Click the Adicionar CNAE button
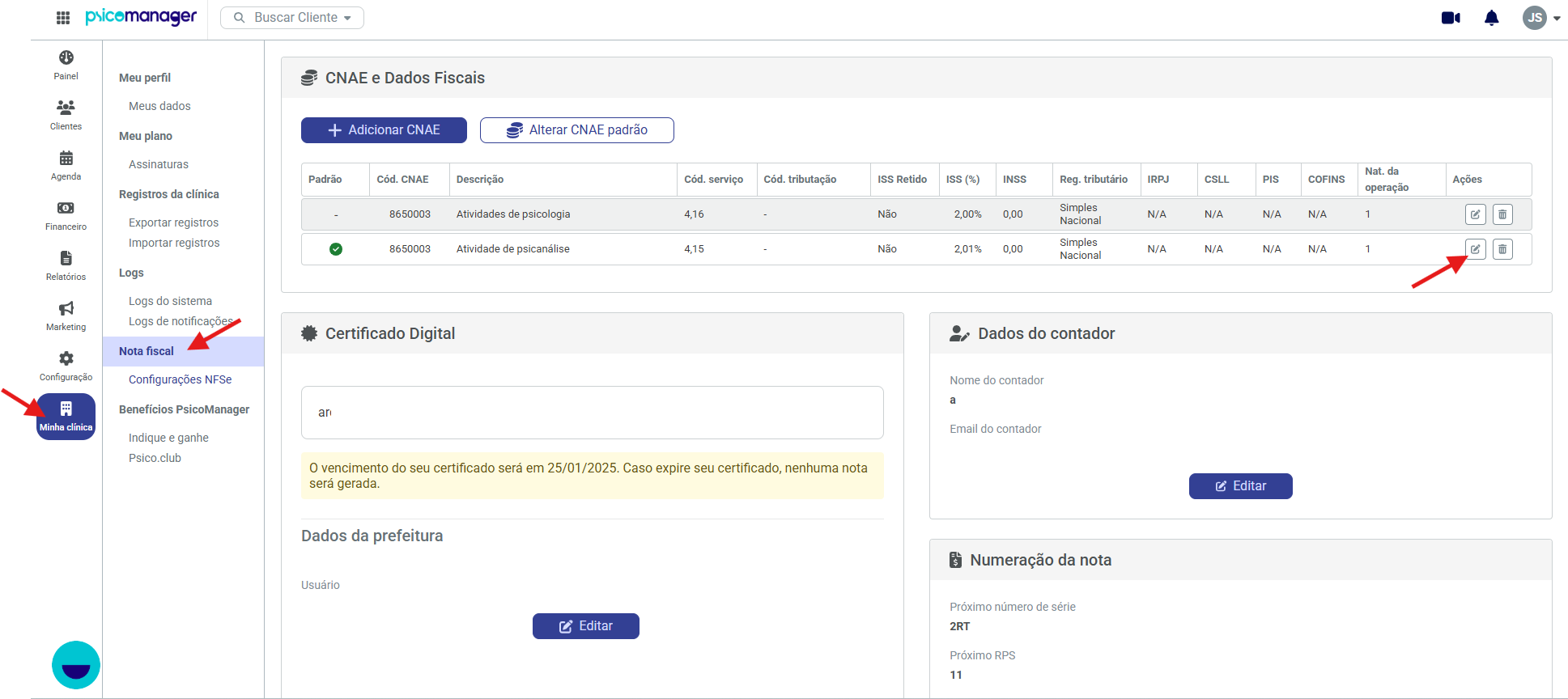Screen dimensions: 1568x699 [x=384, y=130]
